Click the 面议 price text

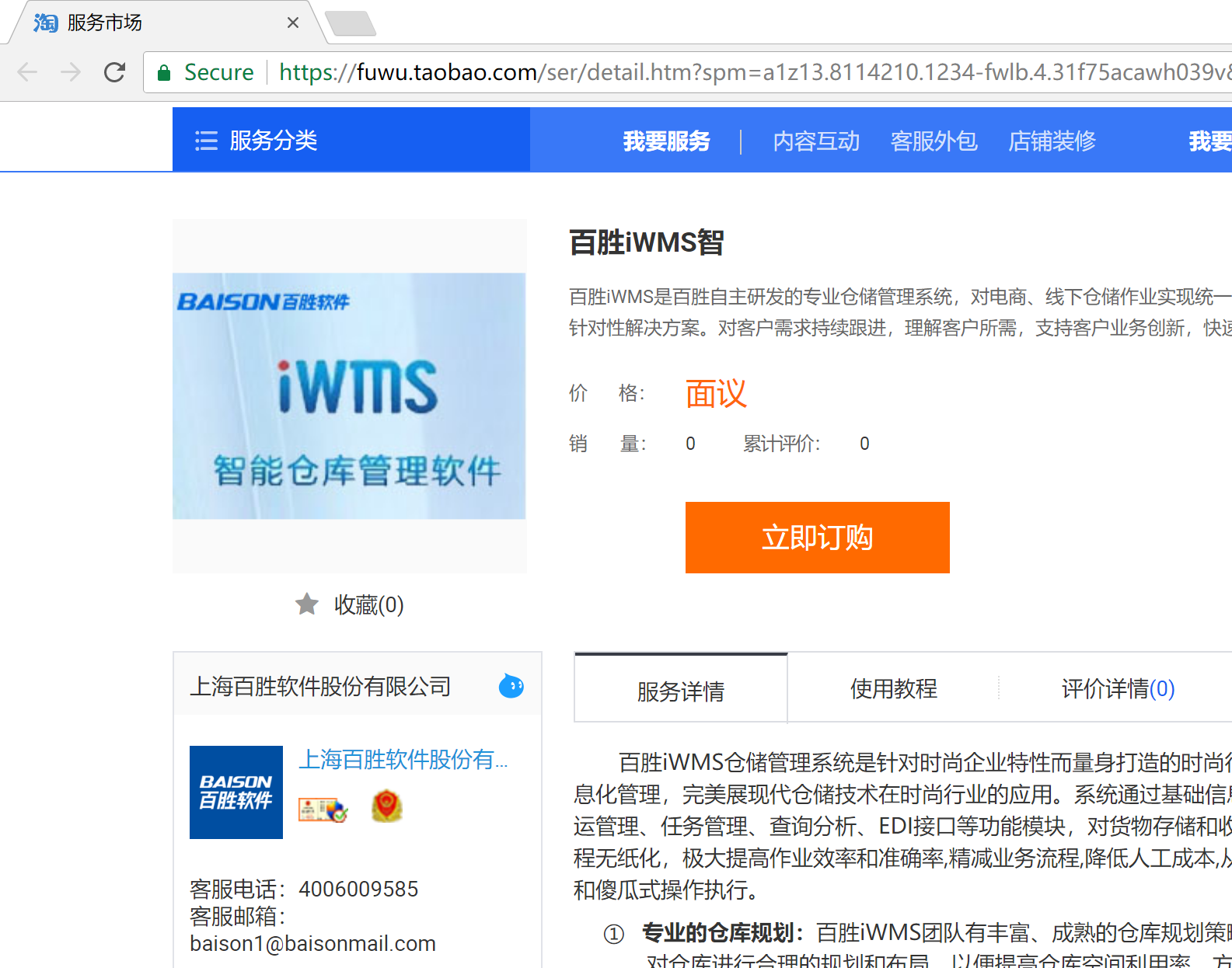[x=716, y=394]
